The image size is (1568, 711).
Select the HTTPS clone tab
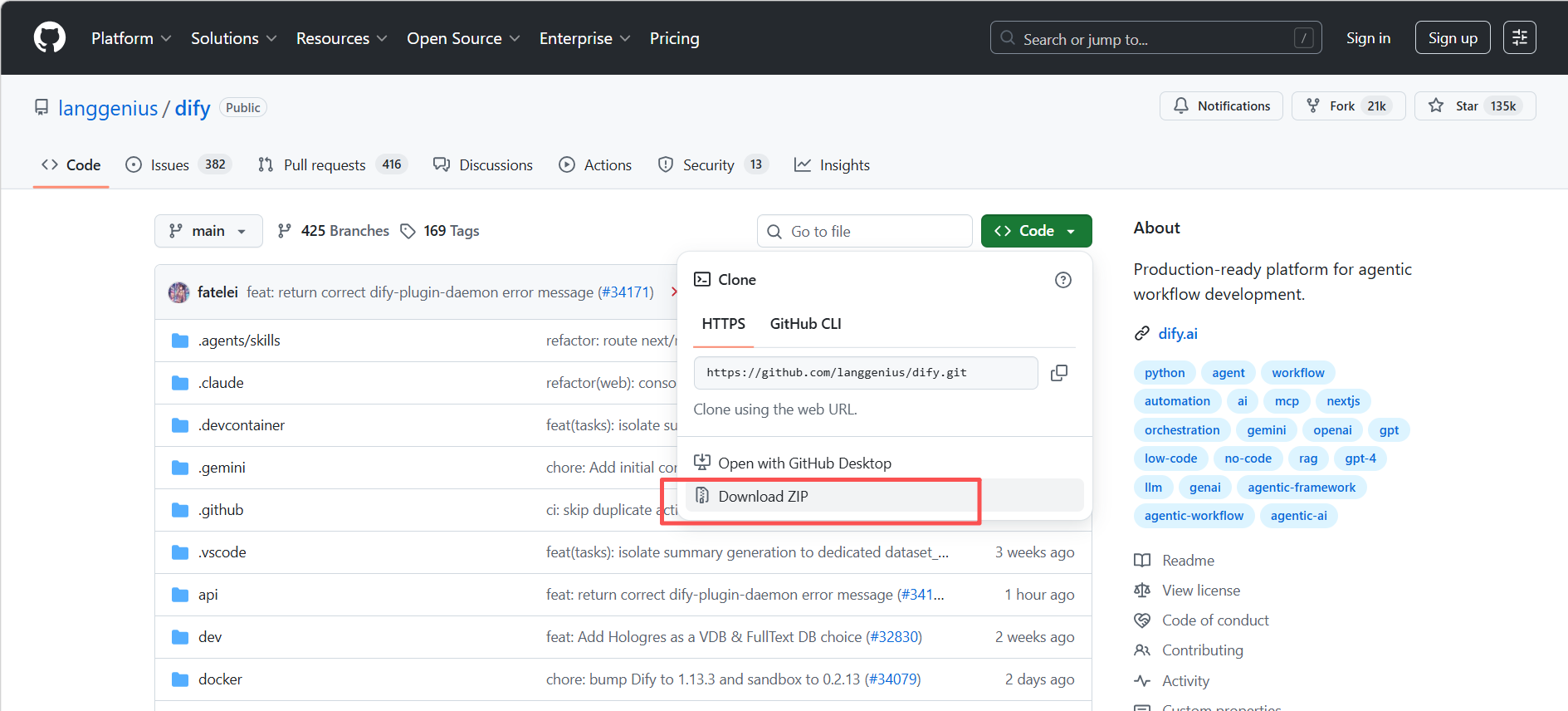(723, 324)
